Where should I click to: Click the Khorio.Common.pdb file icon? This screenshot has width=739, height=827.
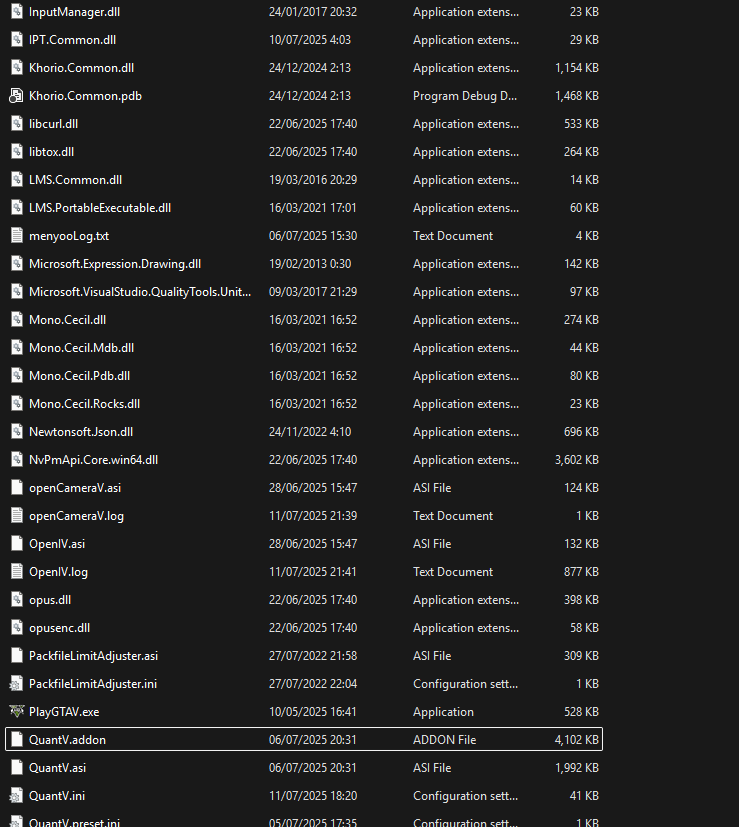(16, 96)
